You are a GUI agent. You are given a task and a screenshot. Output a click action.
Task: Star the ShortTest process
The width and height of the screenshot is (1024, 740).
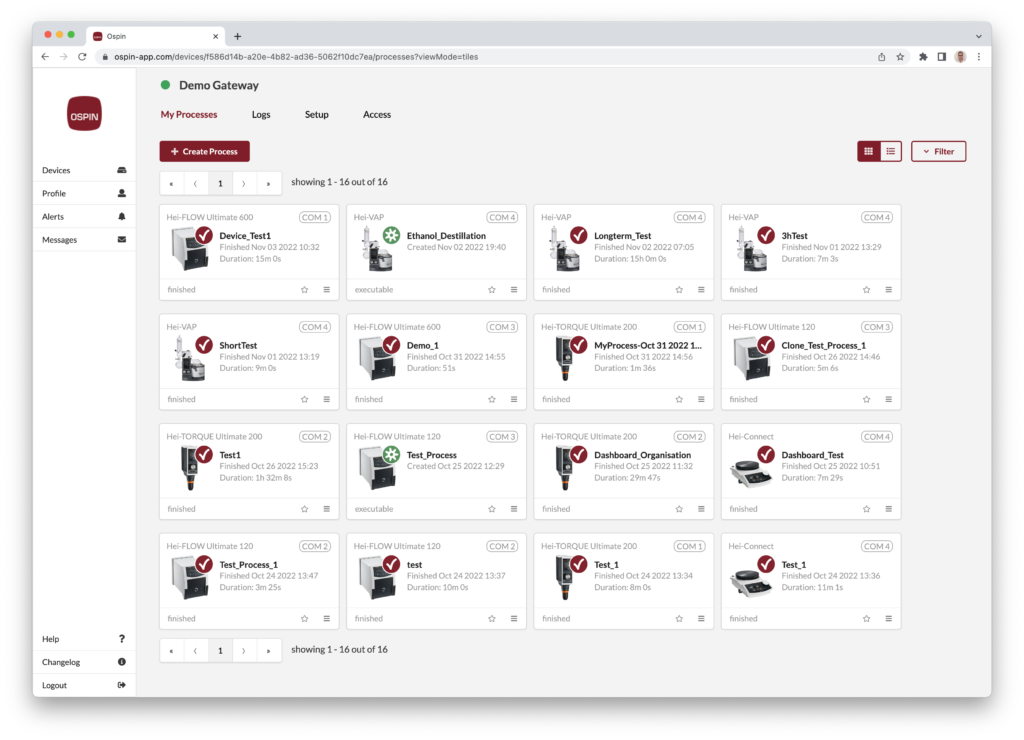pyautogui.click(x=304, y=399)
